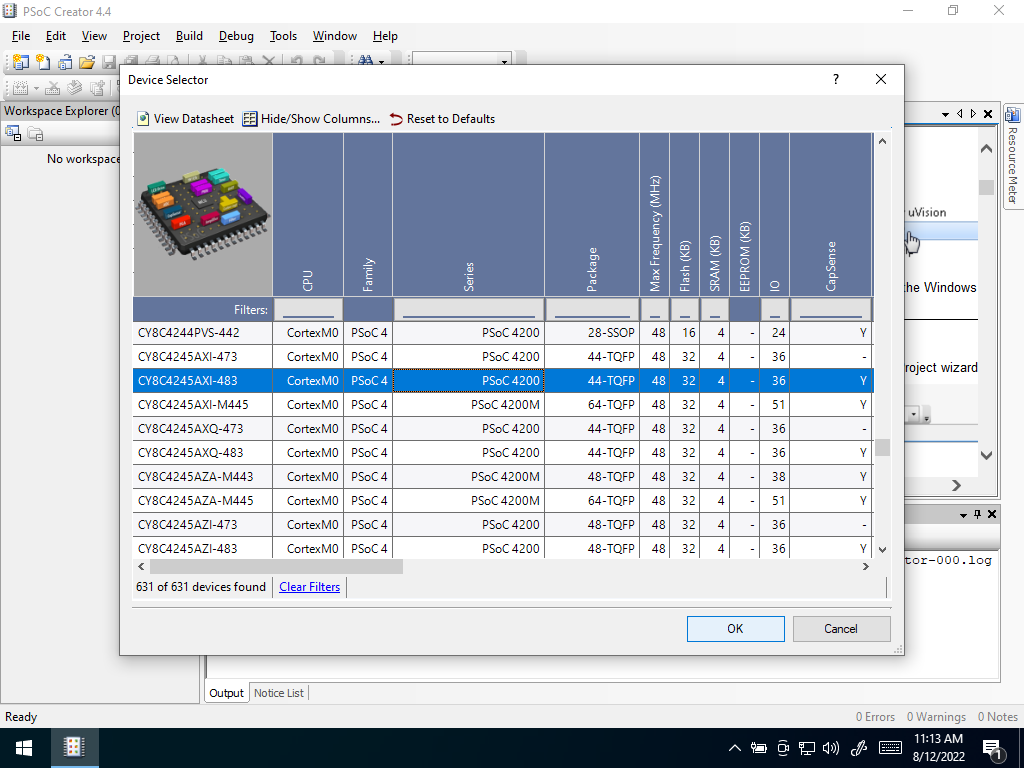Open the Debug menu

[236, 36]
